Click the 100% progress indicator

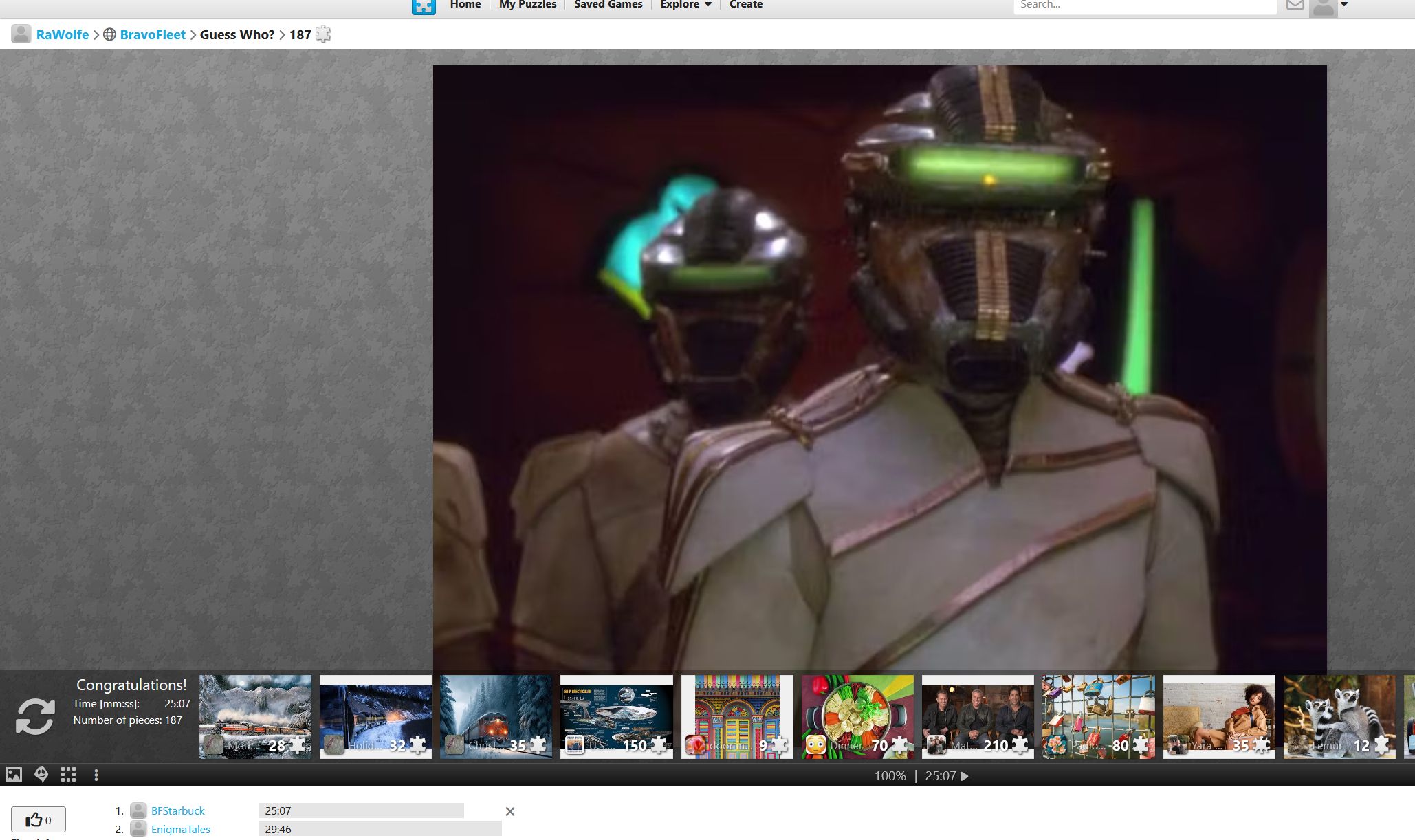point(890,776)
